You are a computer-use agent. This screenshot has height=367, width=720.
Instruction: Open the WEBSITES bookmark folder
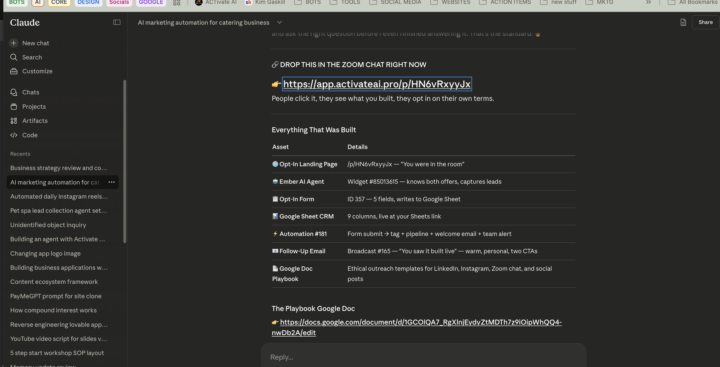tap(450, 2)
